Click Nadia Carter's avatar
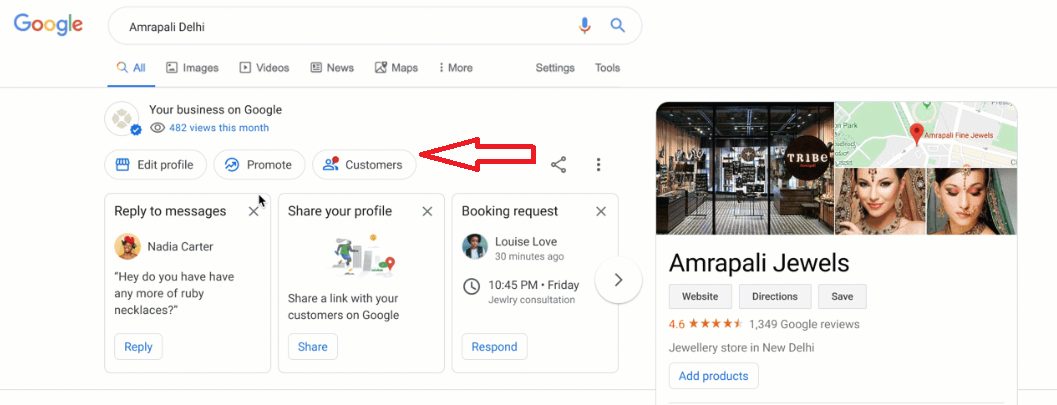This screenshot has width=1057, height=405. click(127, 247)
